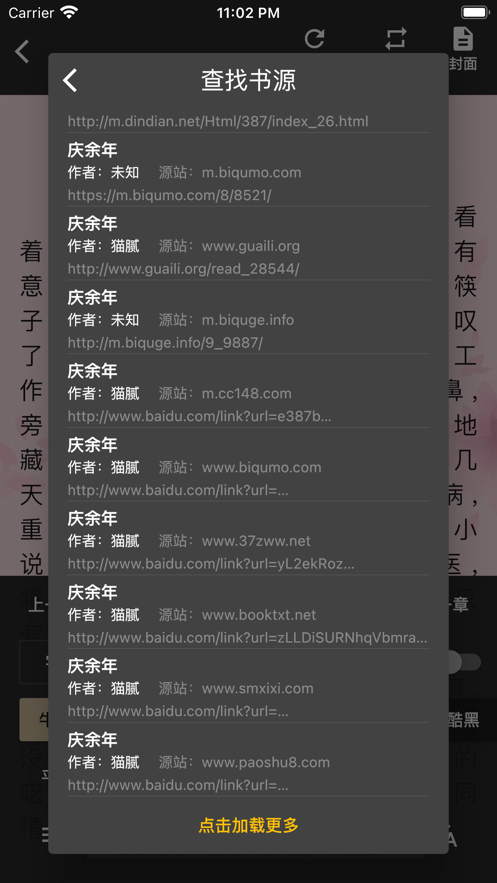Open the m.dindian.net index_26 link
Screen dimensions: 497x883
(218, 121)
